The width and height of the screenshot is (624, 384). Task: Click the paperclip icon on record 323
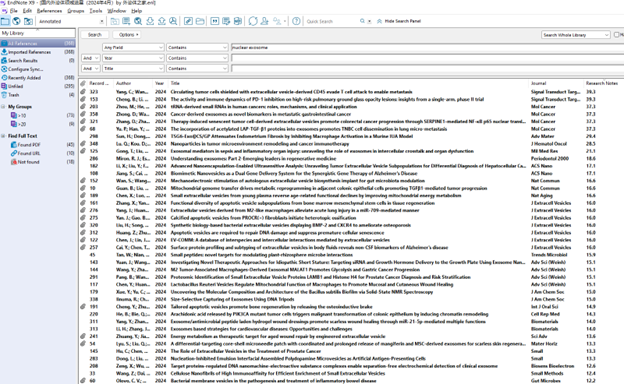(x=83, y=92)
